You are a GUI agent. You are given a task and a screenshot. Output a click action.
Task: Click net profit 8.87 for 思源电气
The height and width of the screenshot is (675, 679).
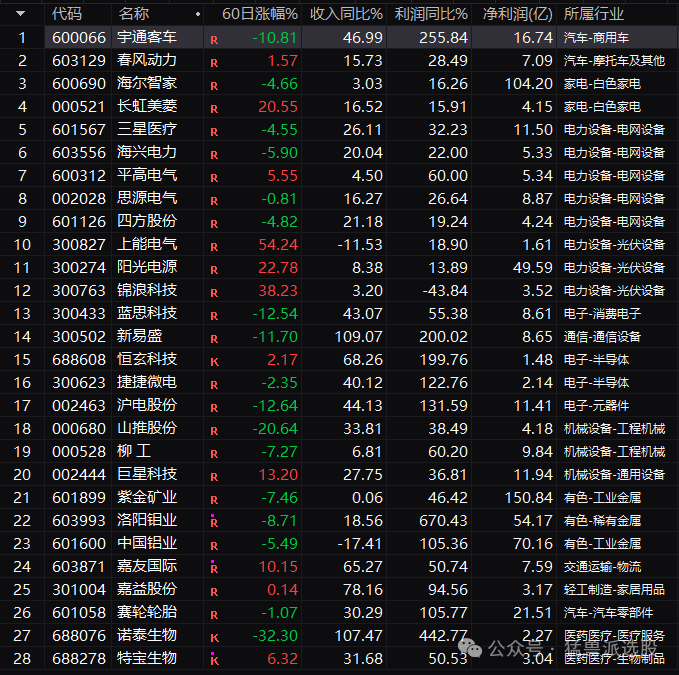click(x=537, y=198)
